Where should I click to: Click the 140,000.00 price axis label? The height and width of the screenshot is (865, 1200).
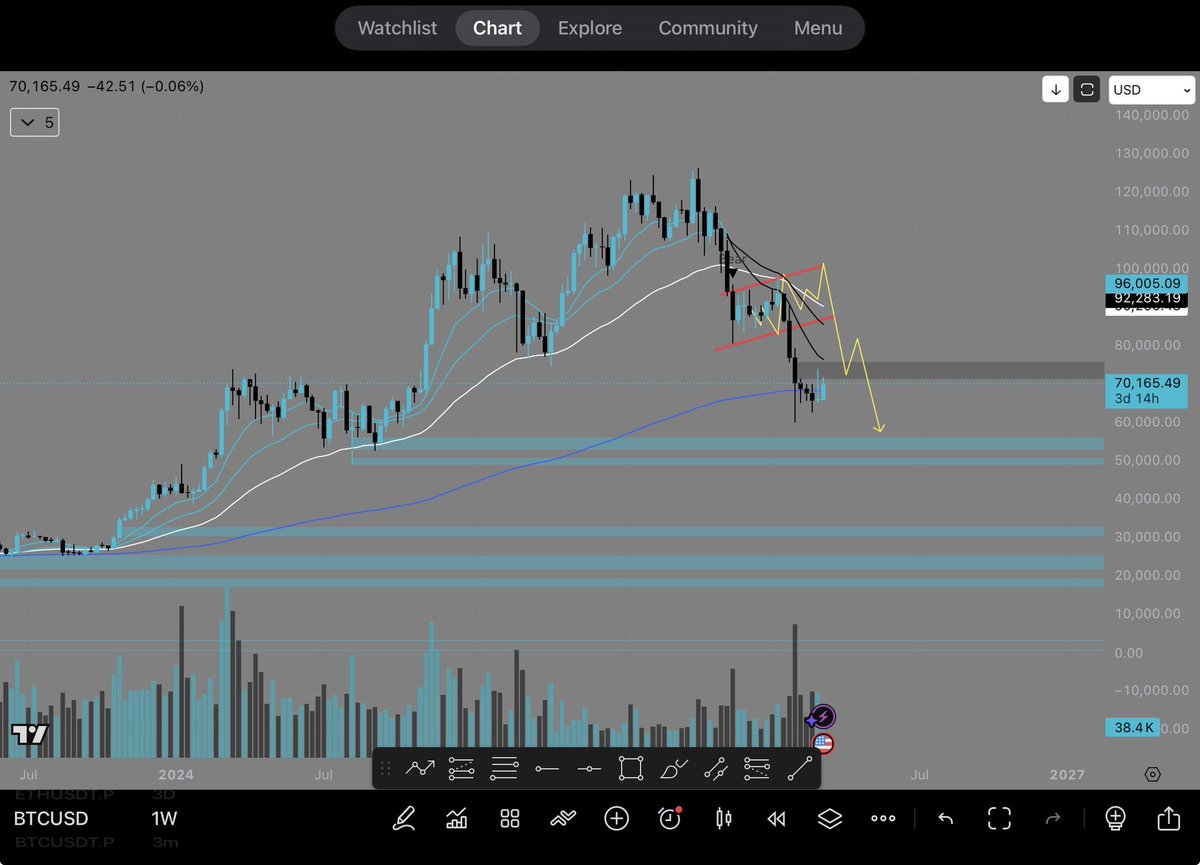[1151, 115]
